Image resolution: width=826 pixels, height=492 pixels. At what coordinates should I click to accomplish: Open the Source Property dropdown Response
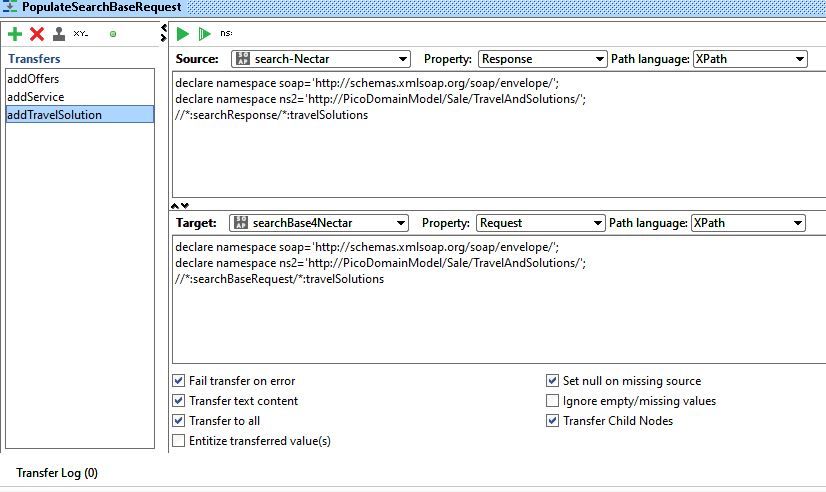click(542, 59)
